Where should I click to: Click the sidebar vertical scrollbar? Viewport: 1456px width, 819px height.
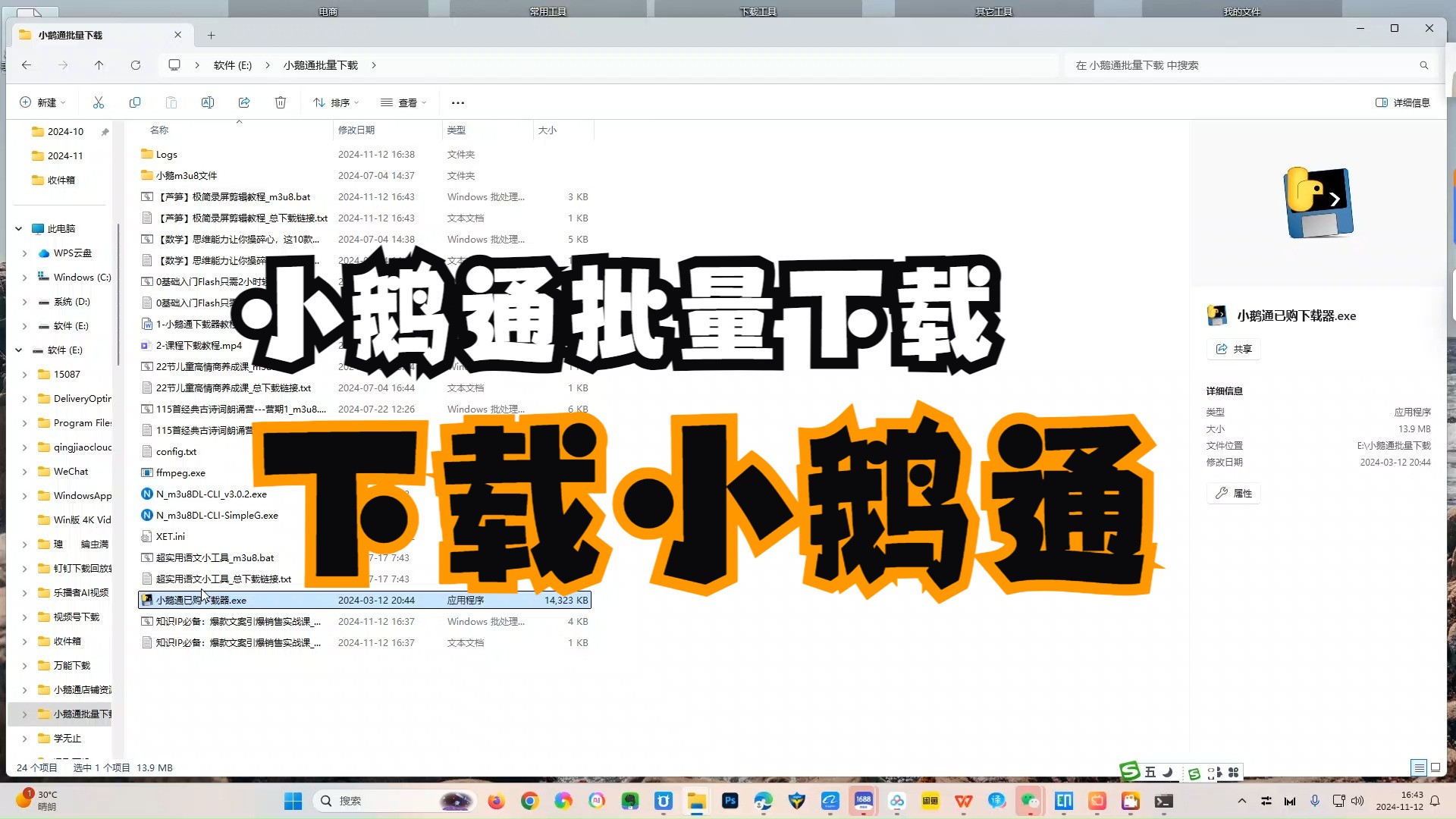pyautogui.click(x=118, y=296)
